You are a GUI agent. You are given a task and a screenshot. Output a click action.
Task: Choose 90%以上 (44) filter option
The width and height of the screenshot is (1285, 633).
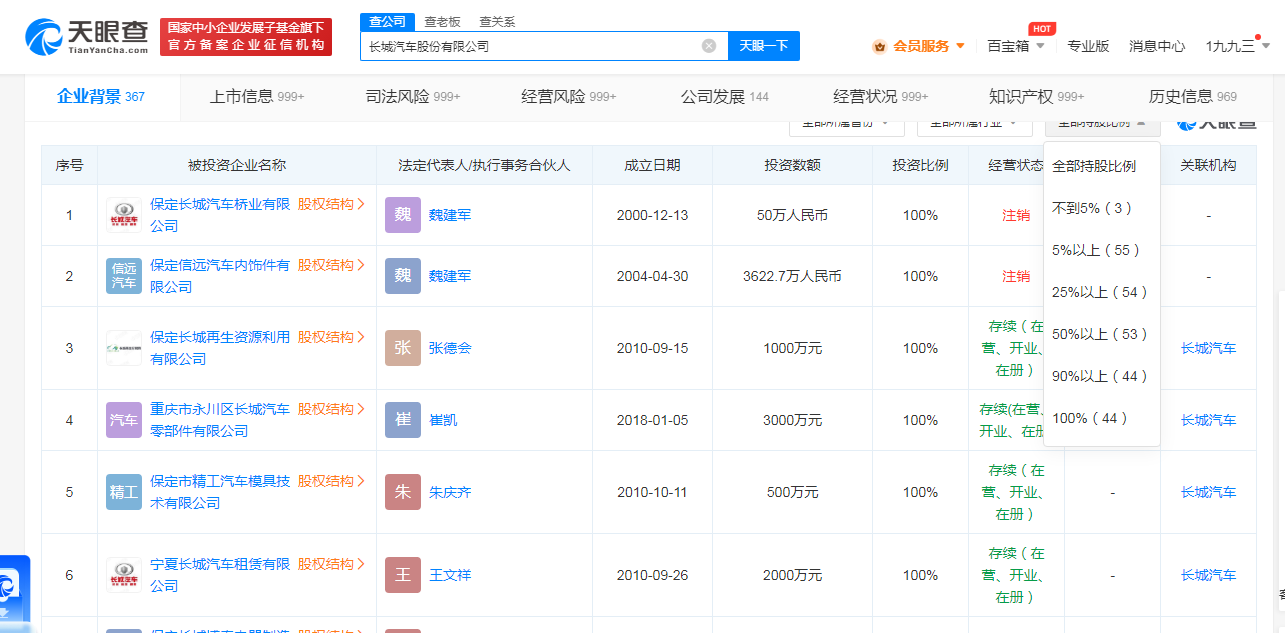point(1100,376)
